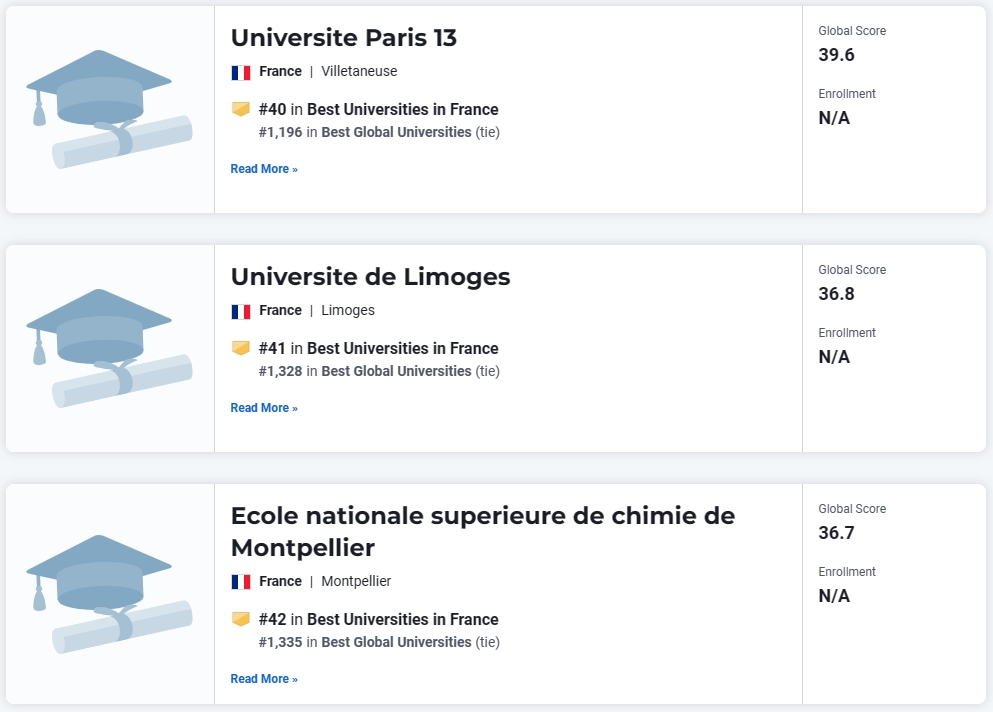This screenshot has width=993, height=712.
Task: Click the yellow ranking badge icon next to #41
Action: pos(241,348)
